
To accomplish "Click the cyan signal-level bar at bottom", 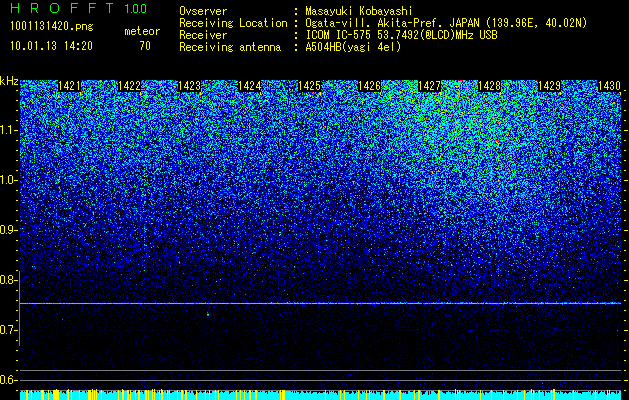I will coord(320,395).
